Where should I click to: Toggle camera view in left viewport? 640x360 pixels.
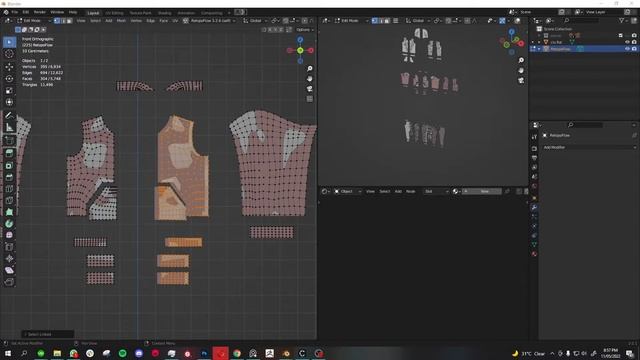[310, 89]
